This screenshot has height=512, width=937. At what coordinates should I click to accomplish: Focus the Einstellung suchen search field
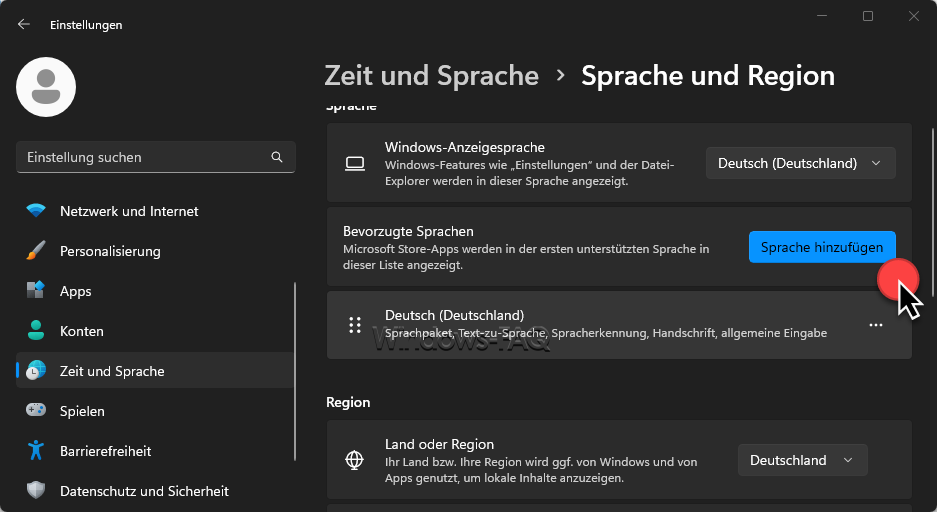point(155,157)
